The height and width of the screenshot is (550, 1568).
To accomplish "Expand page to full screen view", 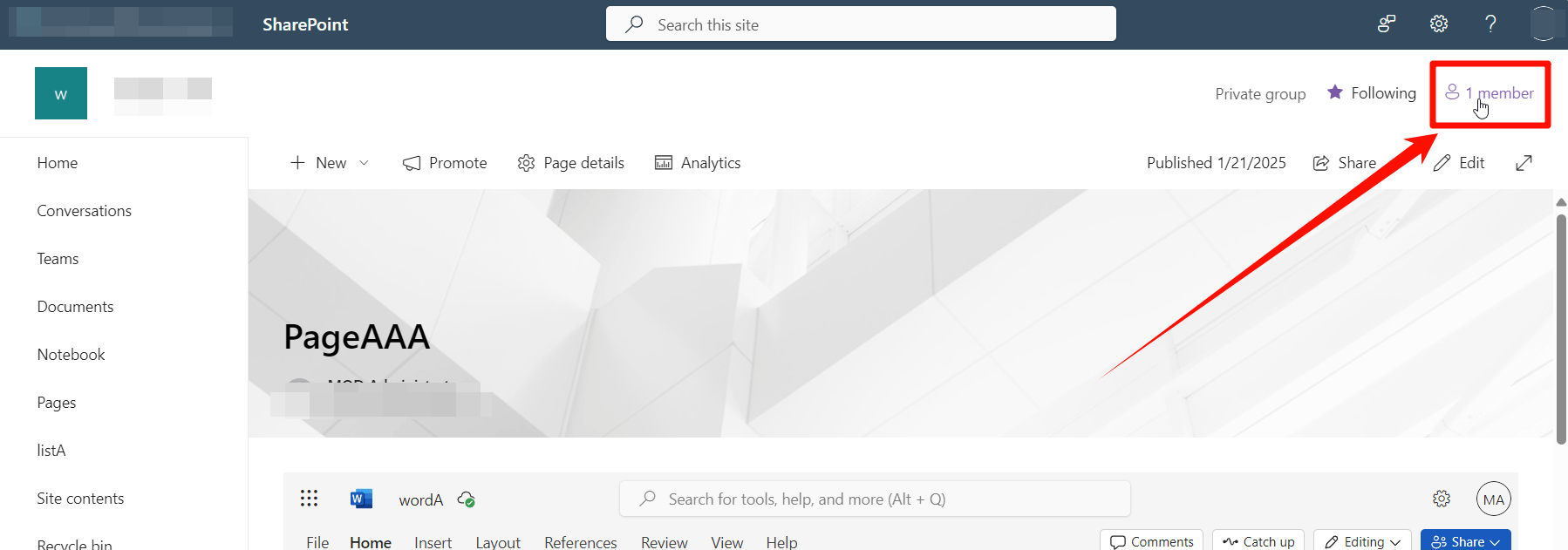I will (x=1524, y=163).
